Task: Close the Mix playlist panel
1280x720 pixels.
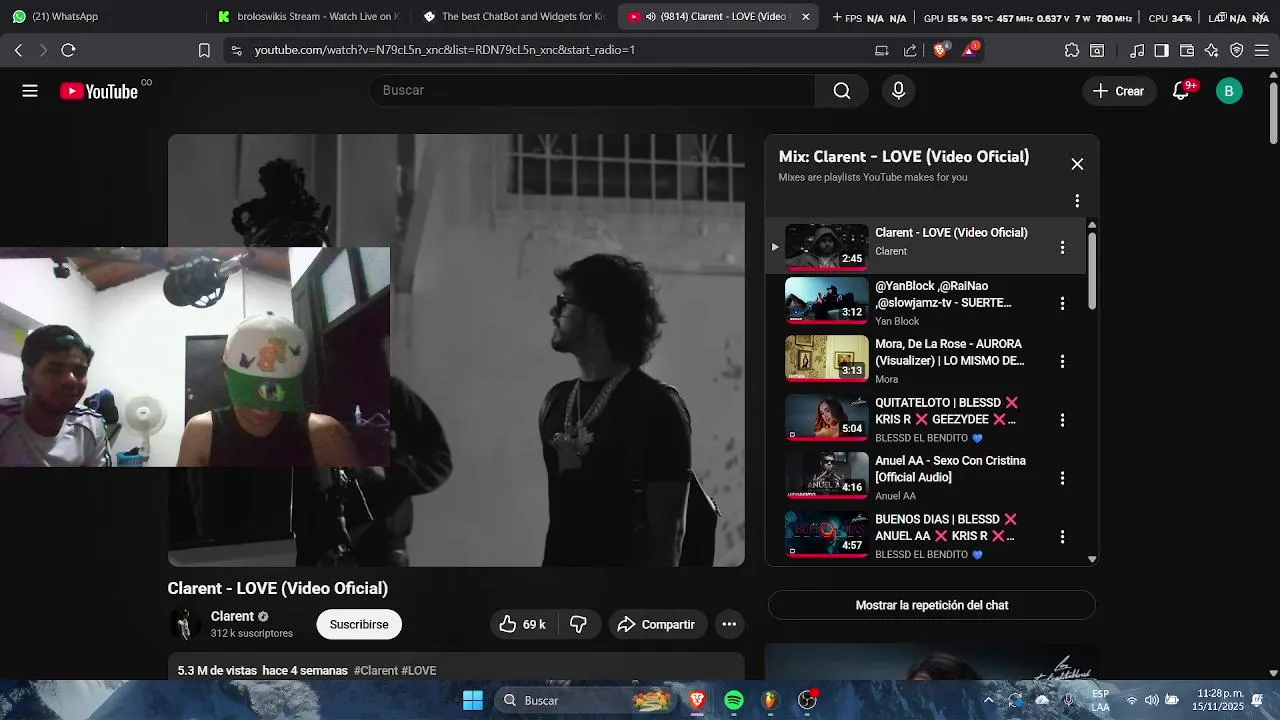Action: [1077, 164]
